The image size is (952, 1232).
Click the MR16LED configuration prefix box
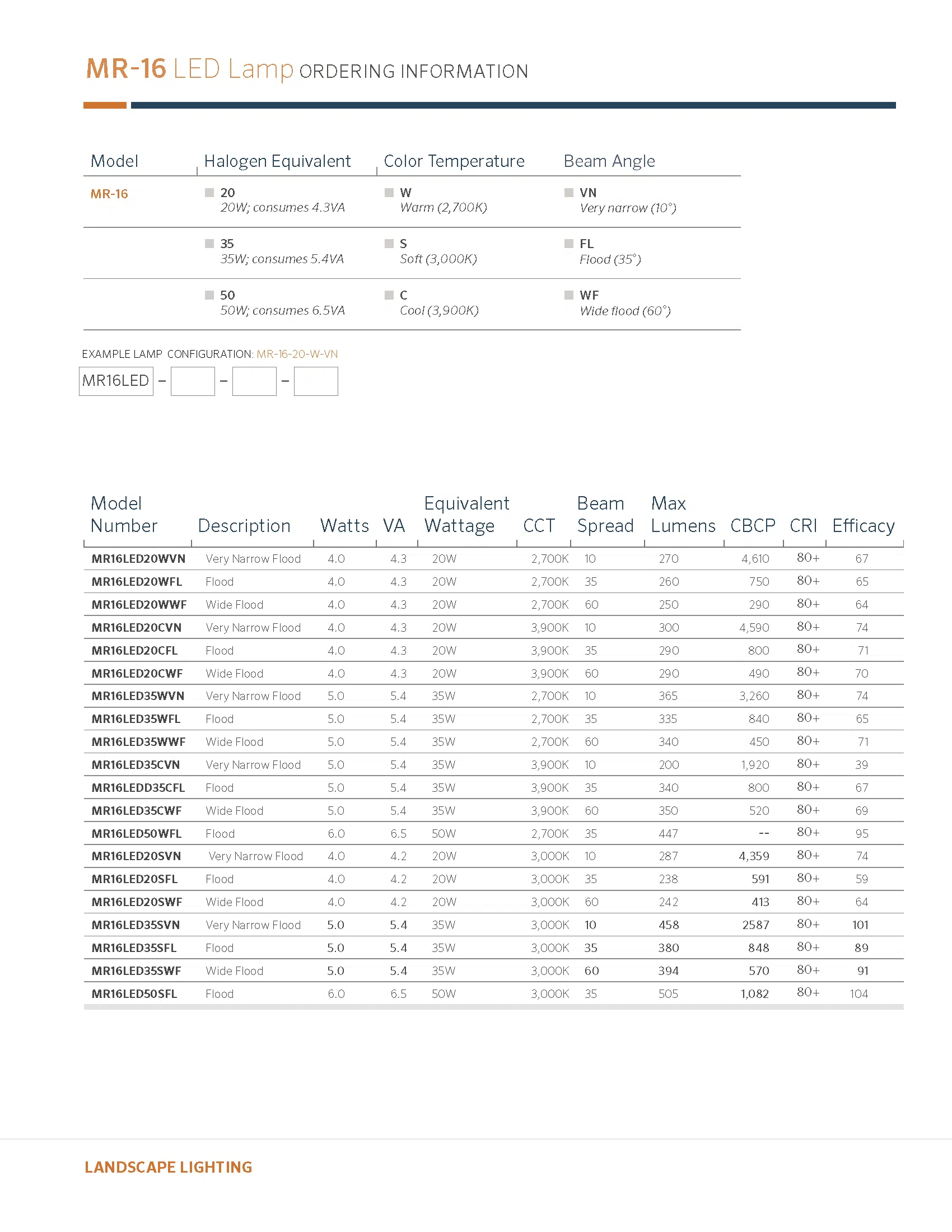tap(116, 381)
